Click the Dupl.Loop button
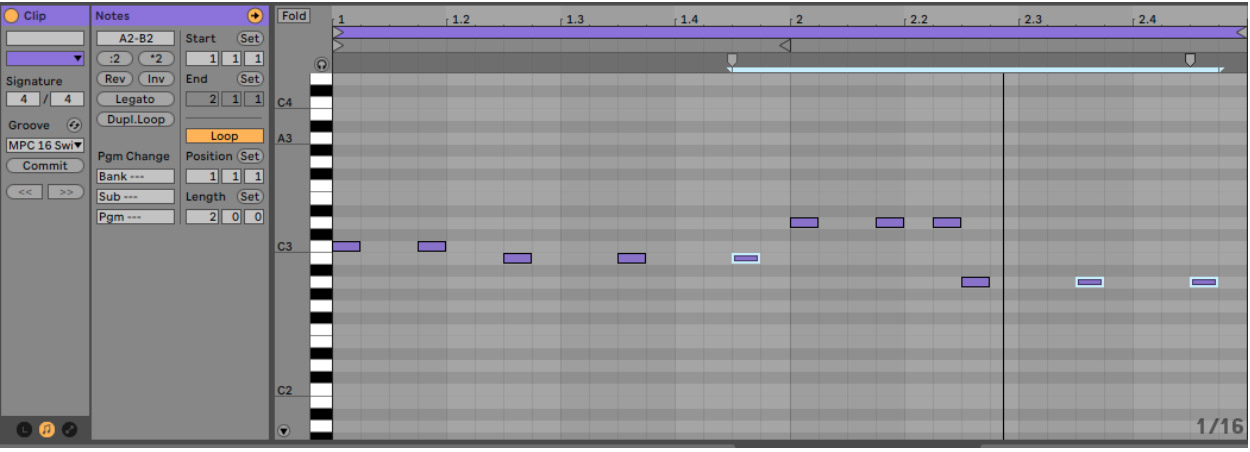Image resolution: width=1250 pixels, height=452 pixels. point(135,119)
